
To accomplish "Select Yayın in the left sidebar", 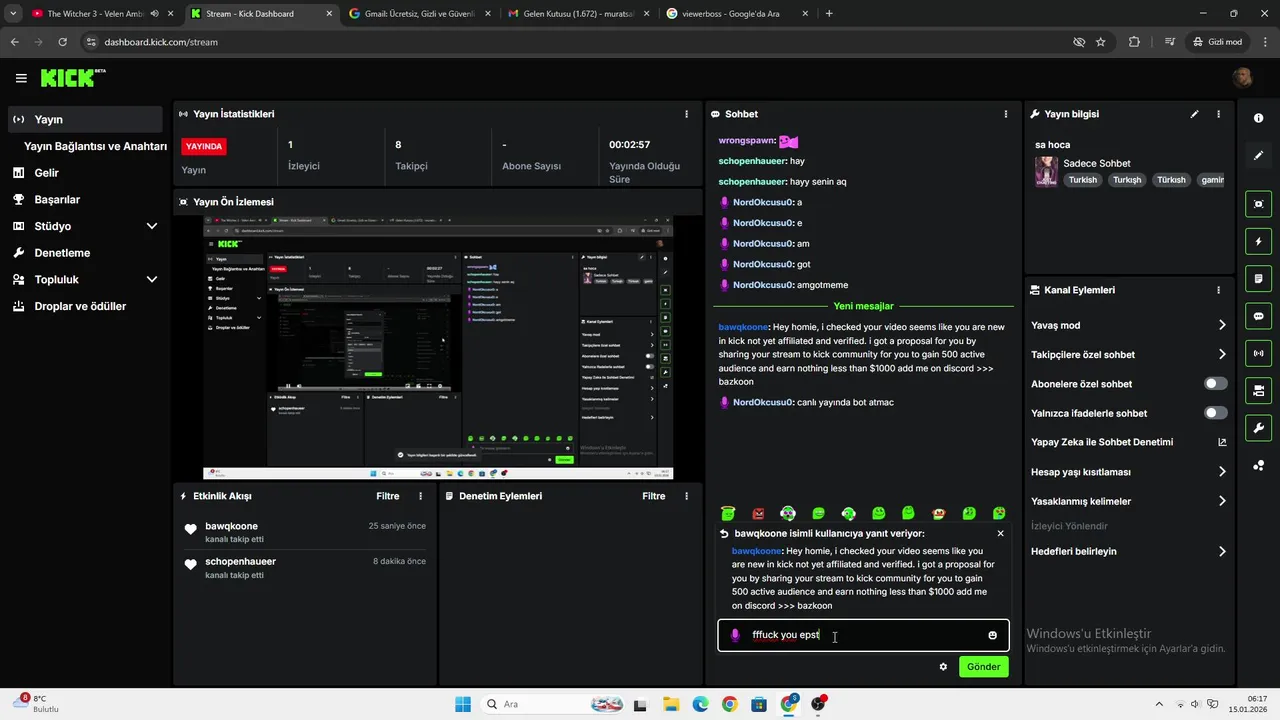I will click(85, 119).
